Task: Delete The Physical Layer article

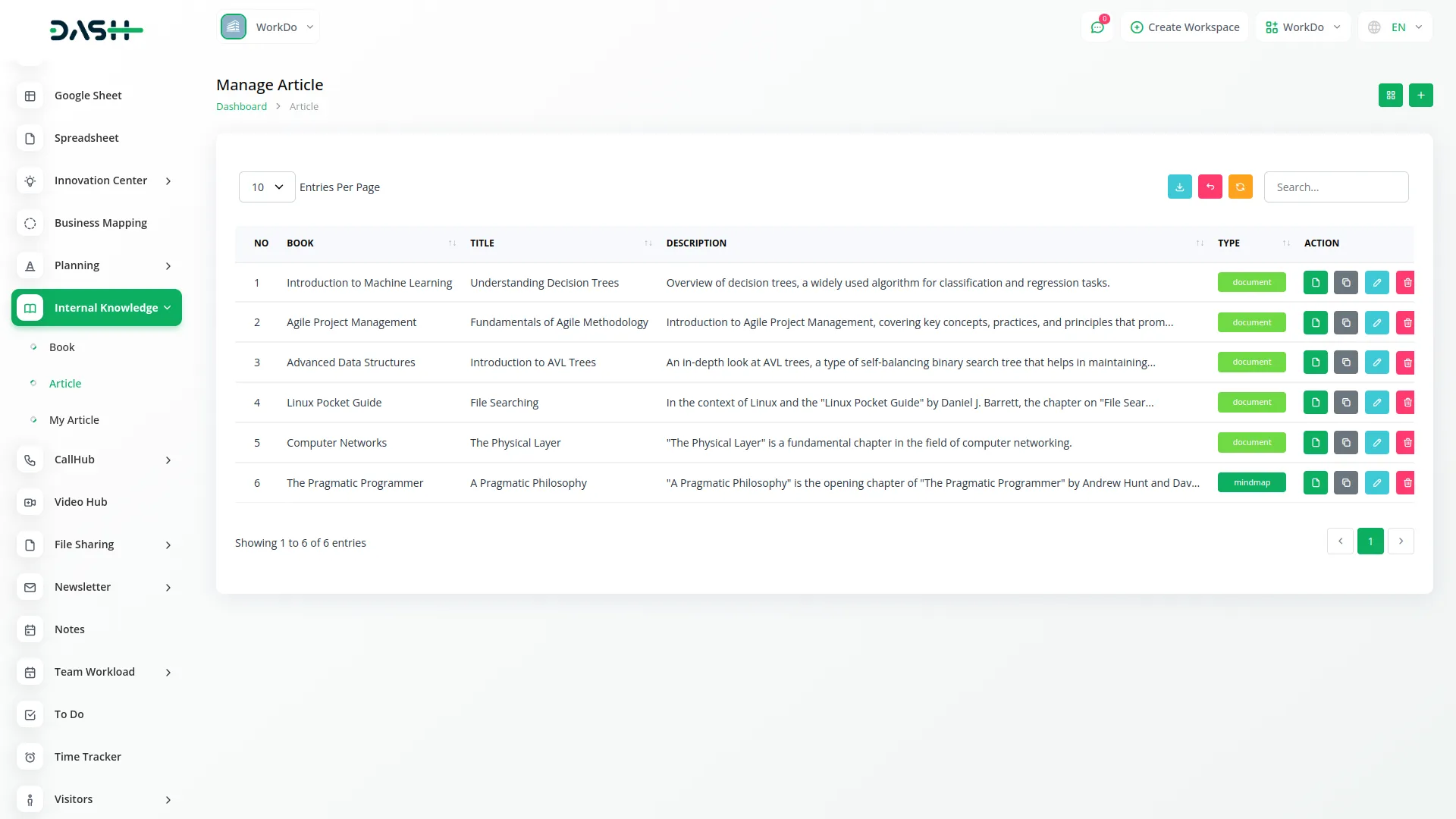Action: tap(1407, 442)
